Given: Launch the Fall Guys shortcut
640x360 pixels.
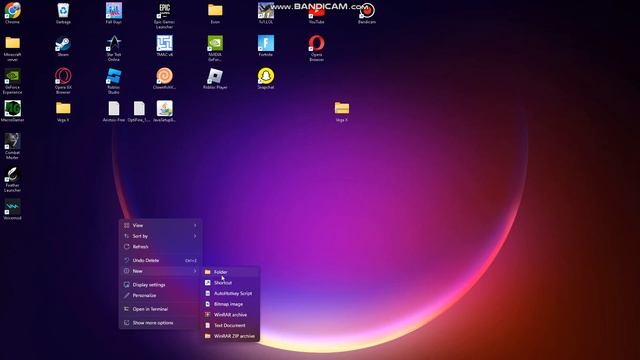Looking at the screenshot, I should (x=114, y=13).
